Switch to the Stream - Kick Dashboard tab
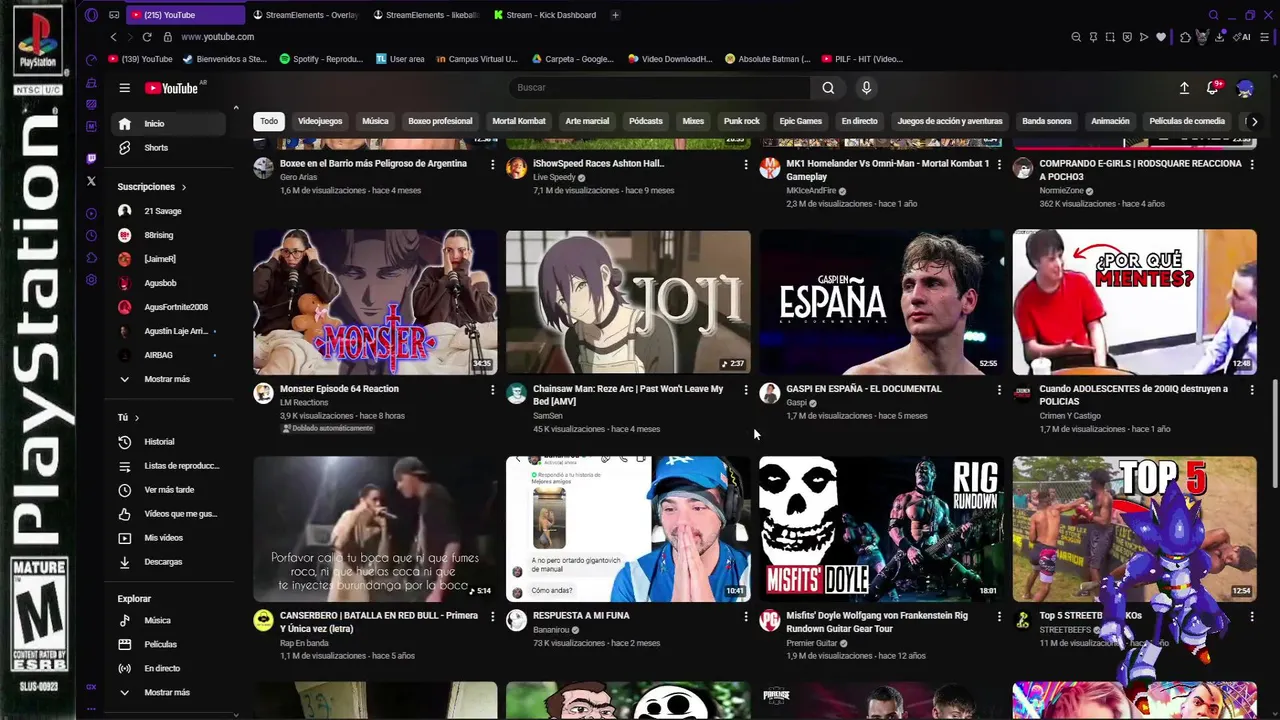This screenshot has width=1280, height=720. 545,15
